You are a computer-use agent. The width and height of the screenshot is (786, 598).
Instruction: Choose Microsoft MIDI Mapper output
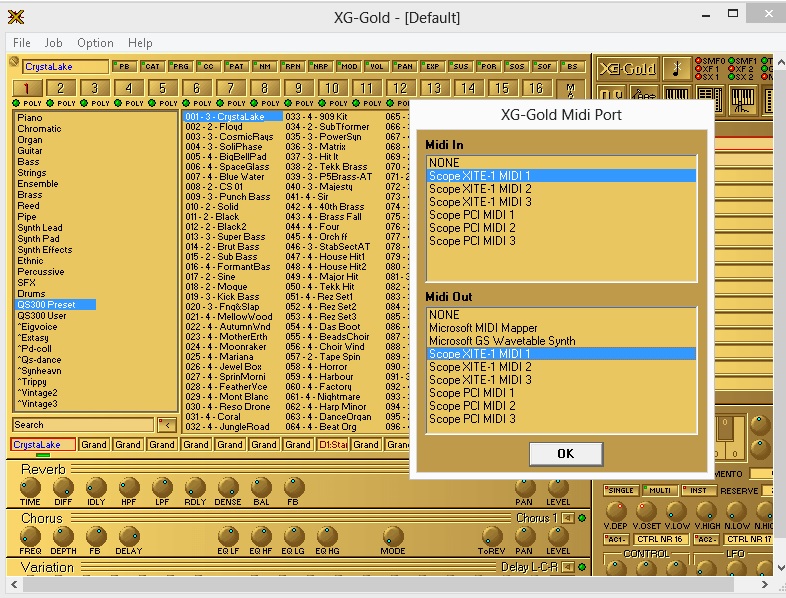point(561,328)
